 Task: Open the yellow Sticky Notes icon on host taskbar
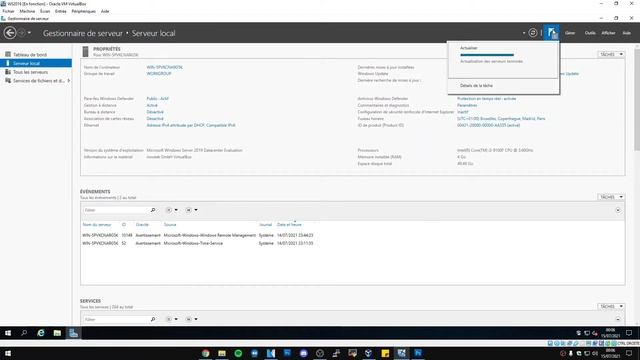coord(385,353)
